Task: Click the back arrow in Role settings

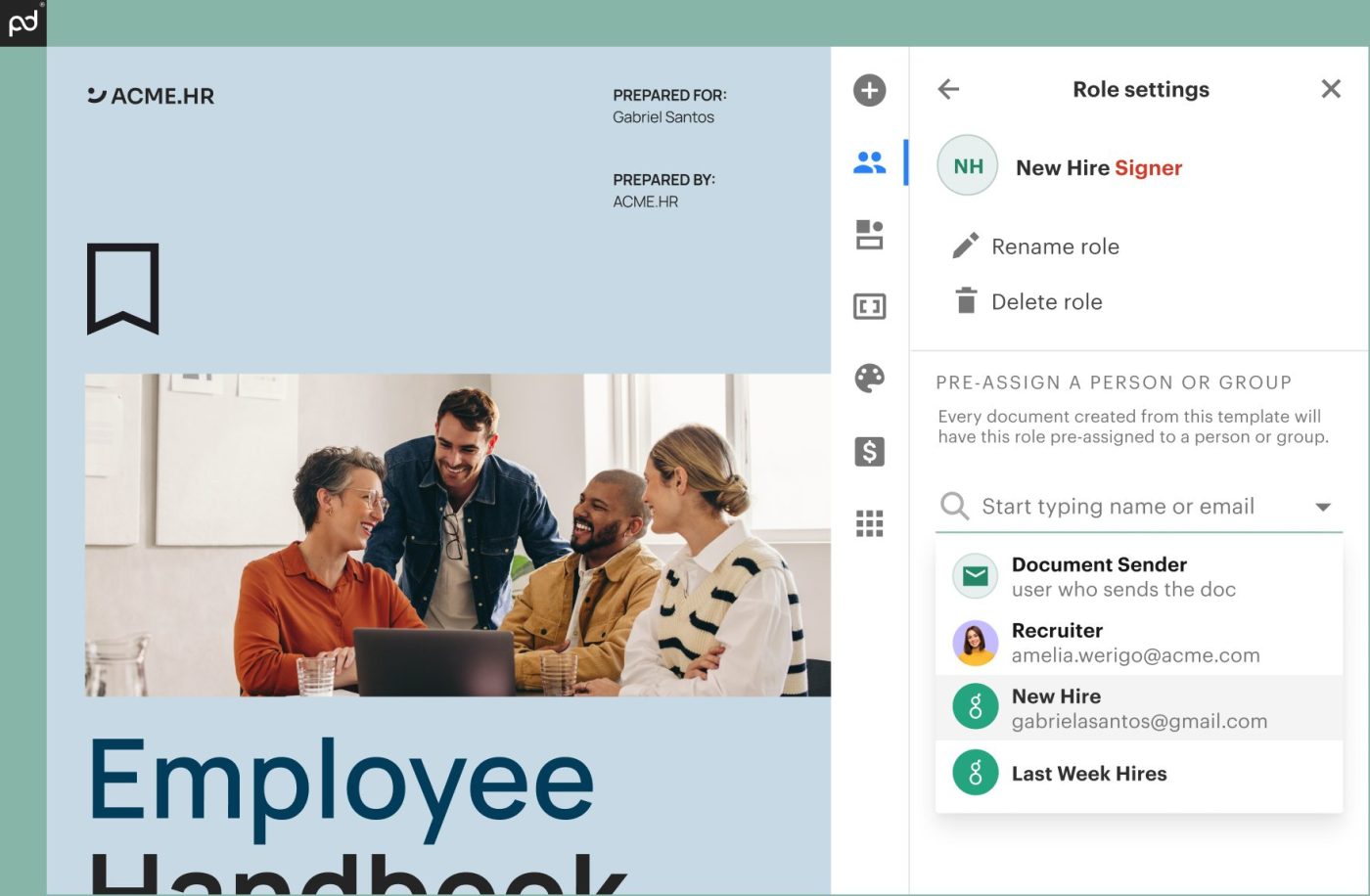Action: [x=948, y=89]
